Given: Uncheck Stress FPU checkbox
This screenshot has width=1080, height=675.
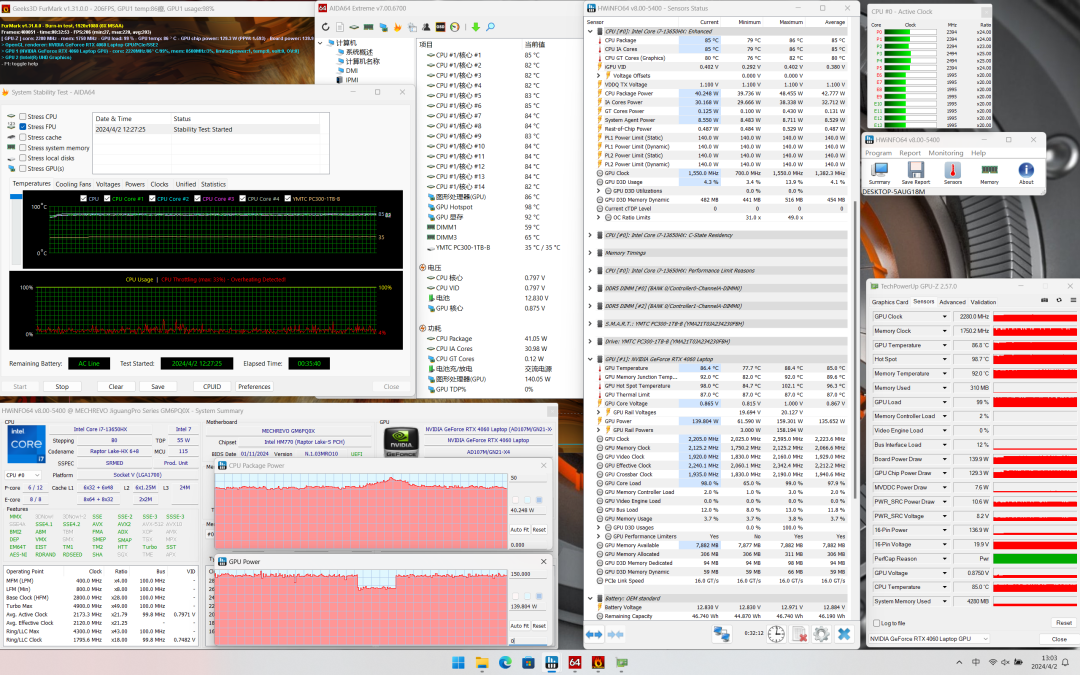Looking at the screenshot, I should click(x=23, y=127).
